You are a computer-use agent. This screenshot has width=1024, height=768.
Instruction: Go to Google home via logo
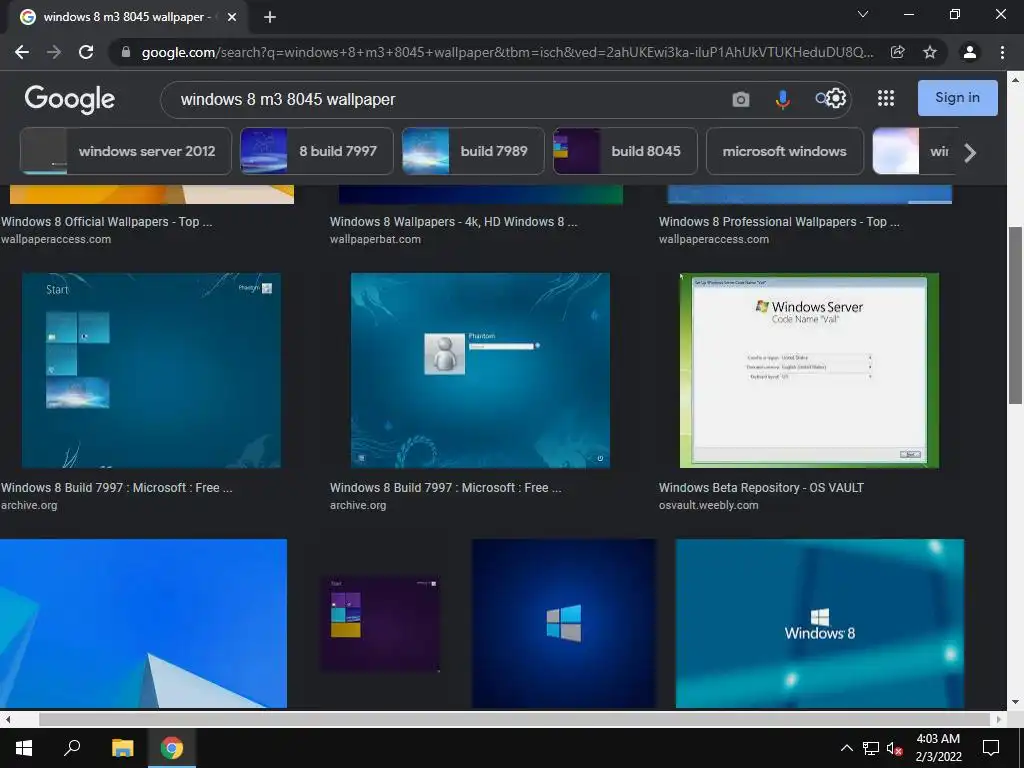click(69, 99)
